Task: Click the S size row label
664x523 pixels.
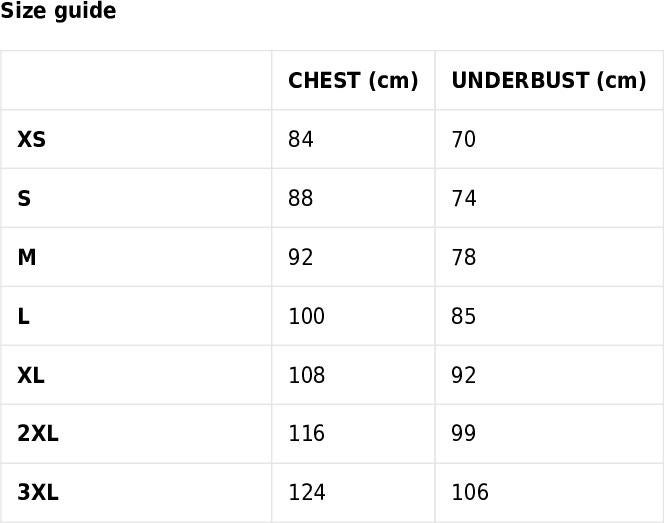Action: pos(24,198)
